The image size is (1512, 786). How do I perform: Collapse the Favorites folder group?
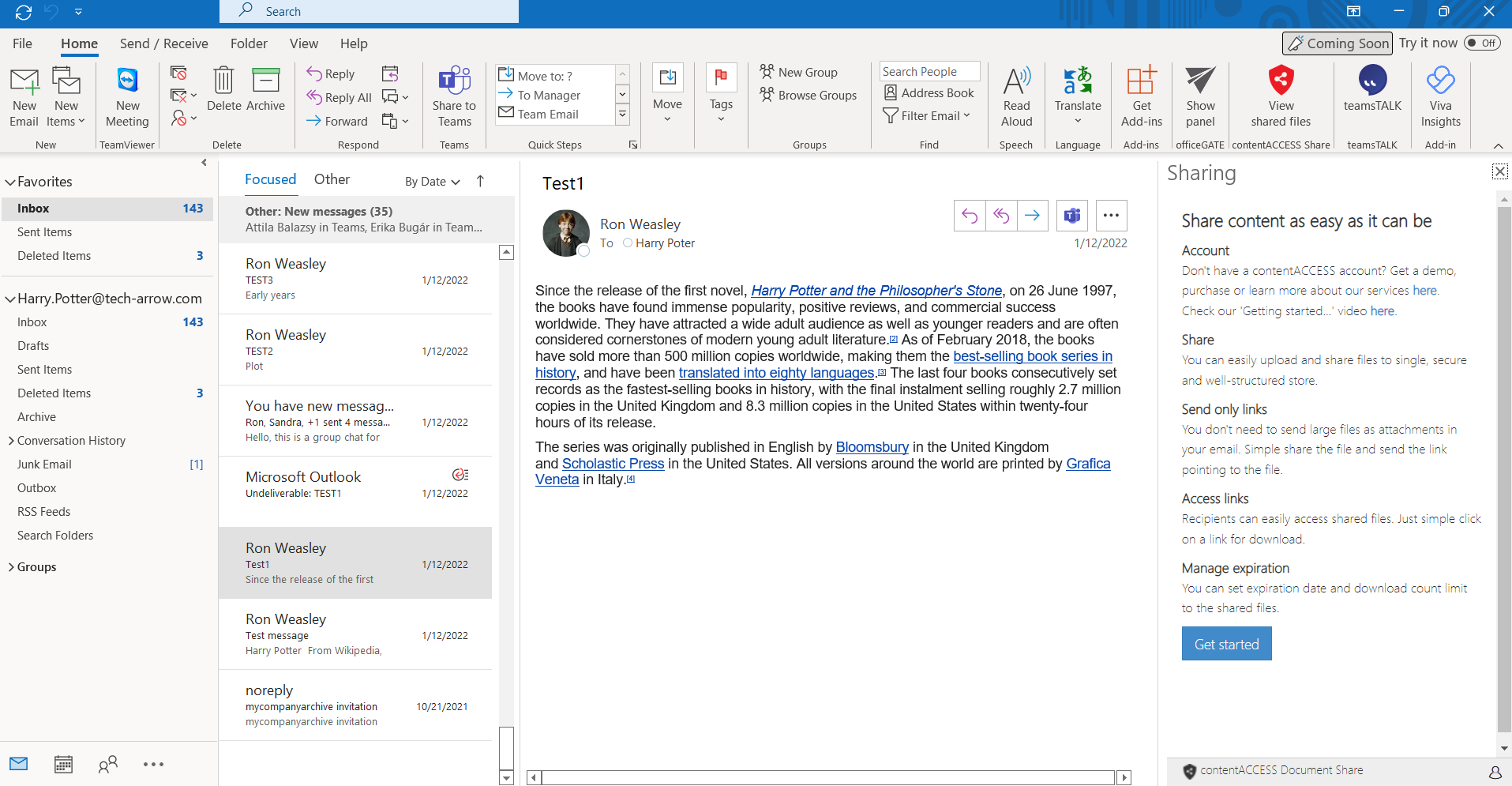click(10, 182)
